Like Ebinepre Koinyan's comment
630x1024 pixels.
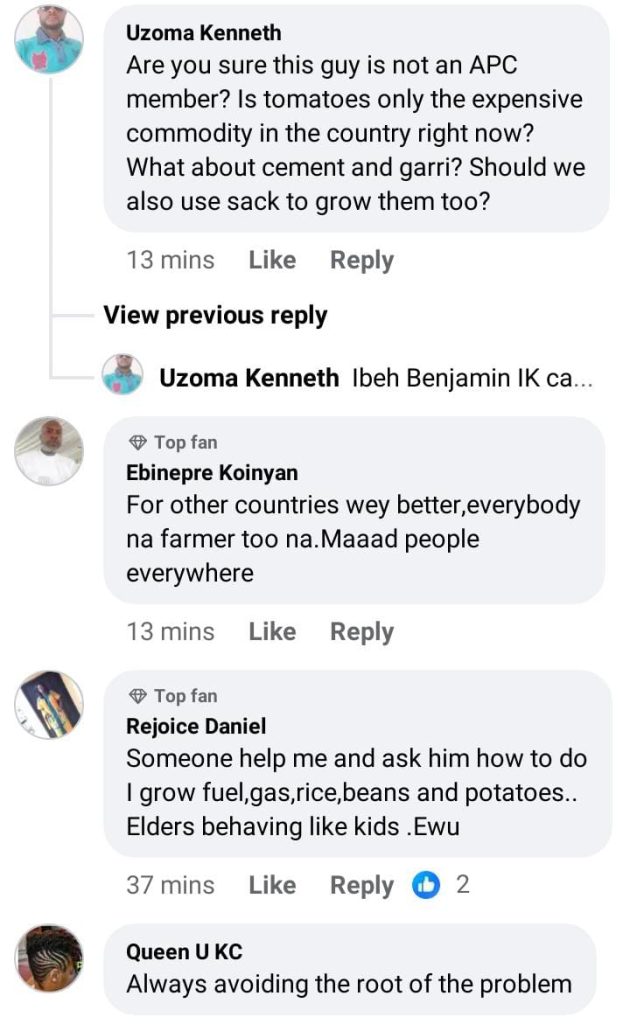[x=272, y=632]
